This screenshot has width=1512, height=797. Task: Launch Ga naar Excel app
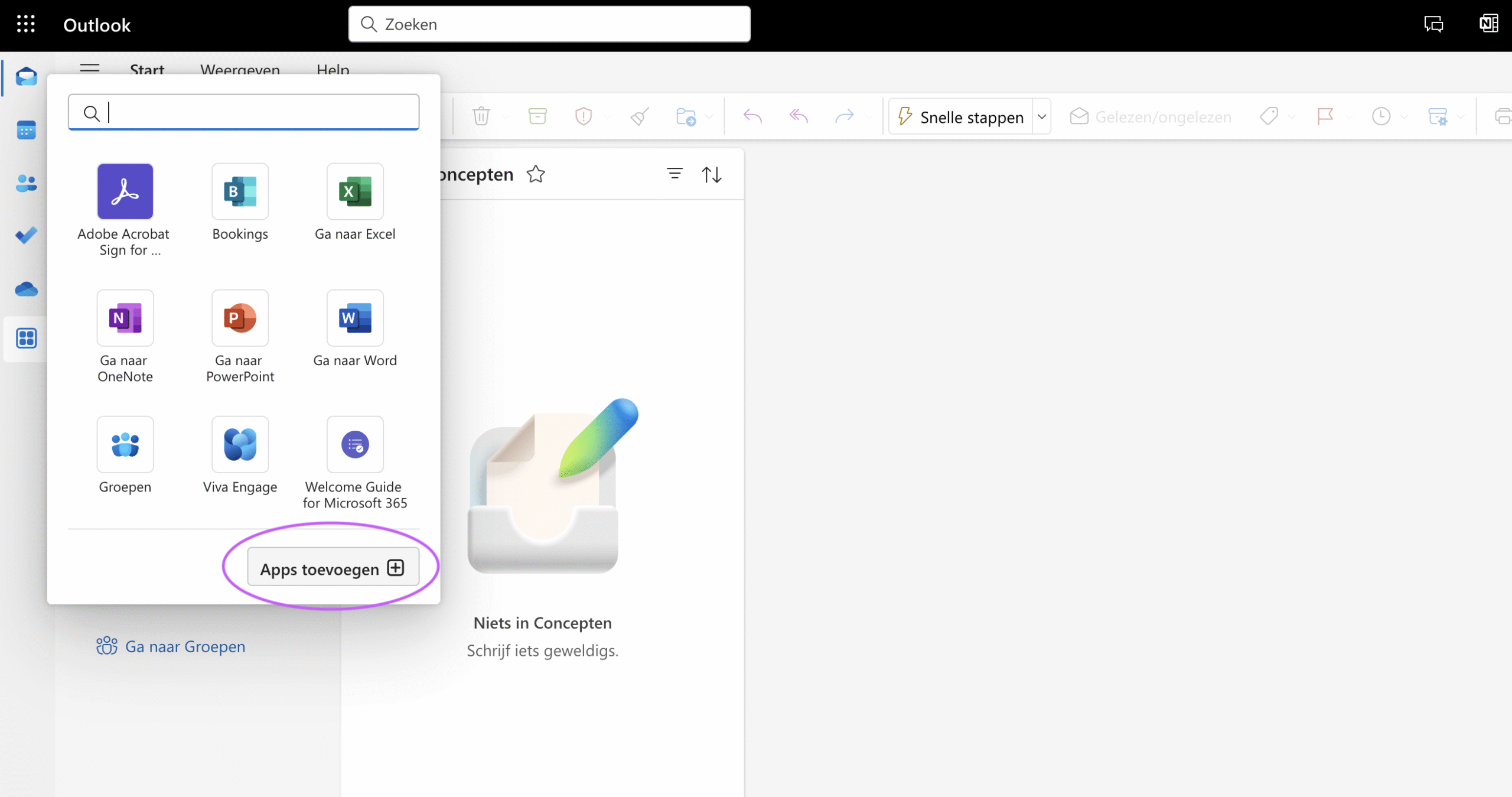pyautogui.click(x=355, y=192)
